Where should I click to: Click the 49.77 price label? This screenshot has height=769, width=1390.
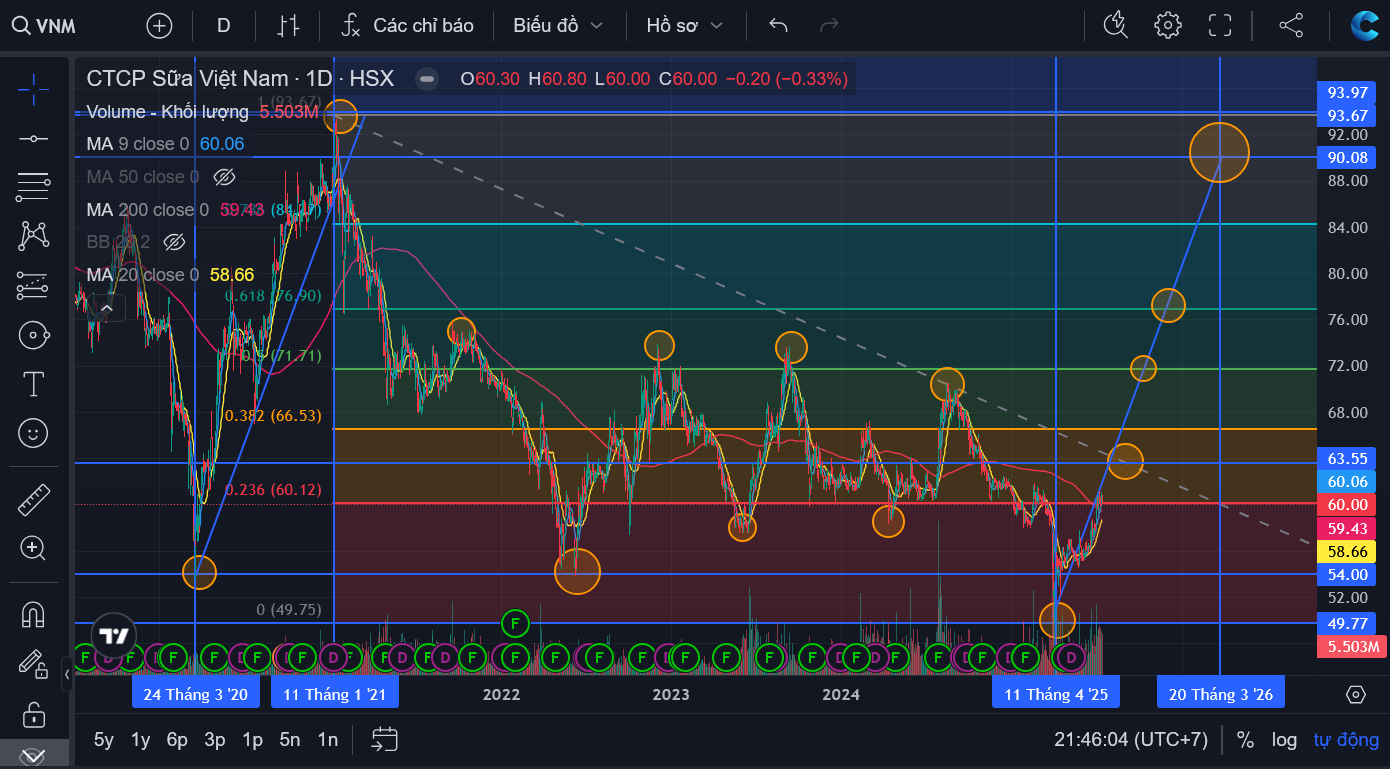[1347, 624]
